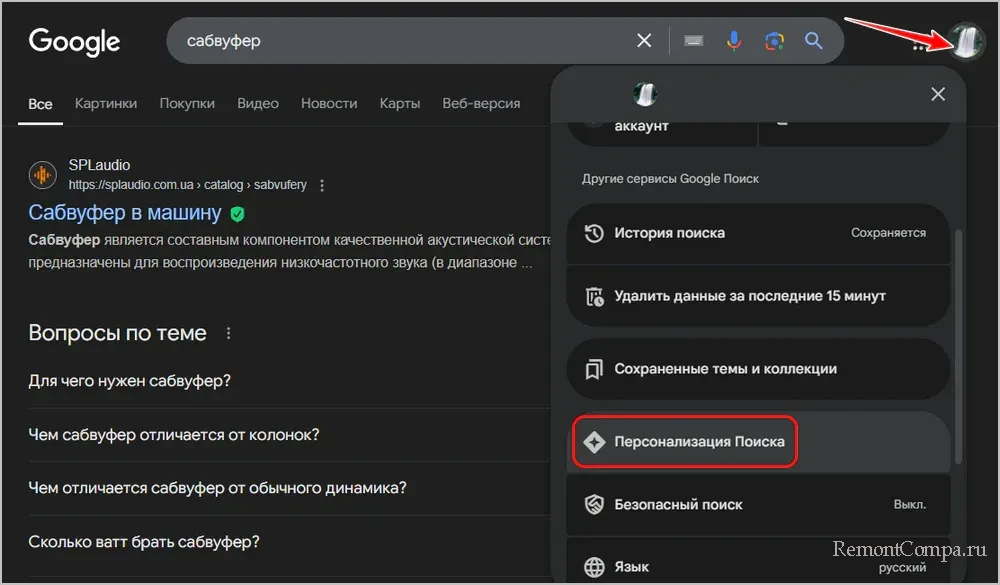Open options next to Вопросы по теме

(228, 333)
